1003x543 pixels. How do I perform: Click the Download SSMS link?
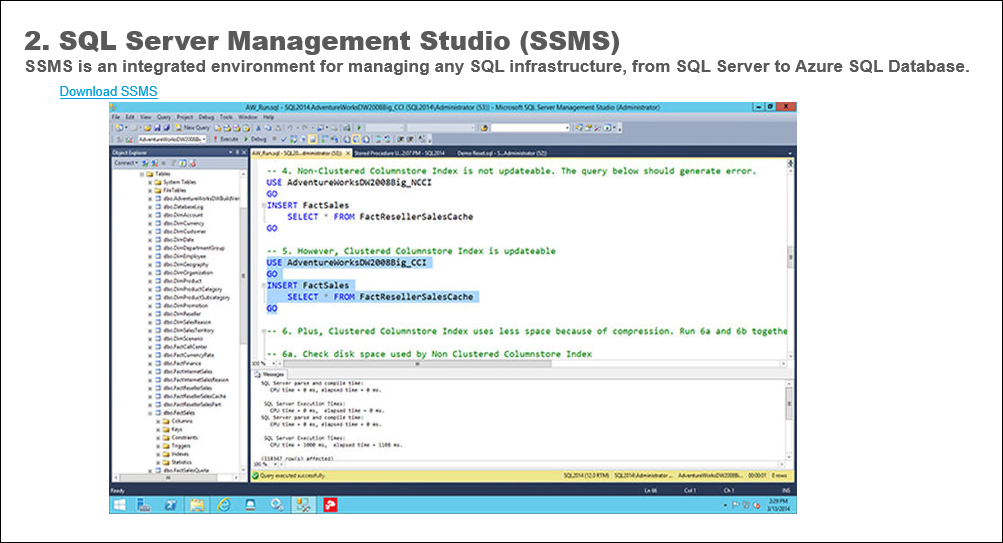[108, 91]
